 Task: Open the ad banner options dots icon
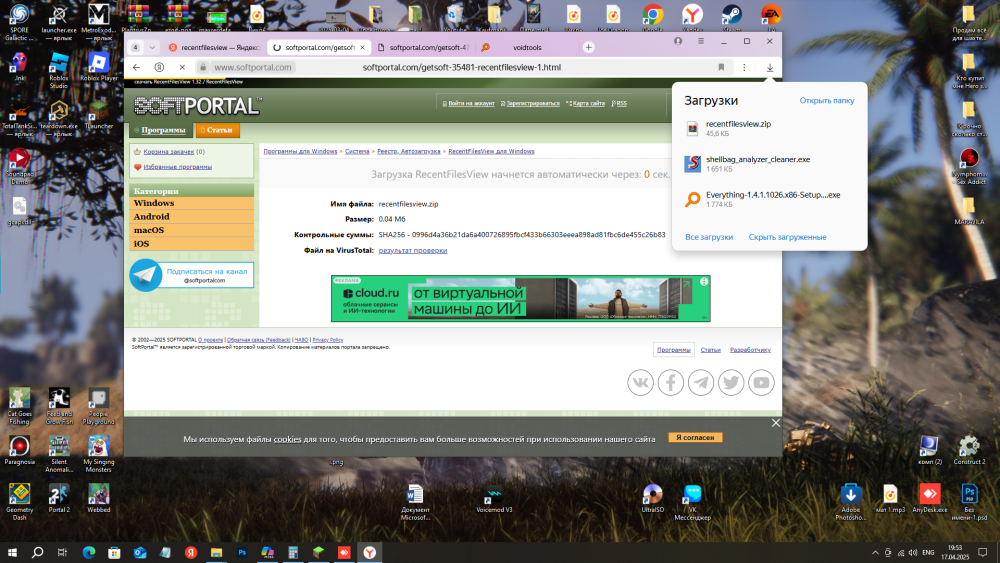704,281
